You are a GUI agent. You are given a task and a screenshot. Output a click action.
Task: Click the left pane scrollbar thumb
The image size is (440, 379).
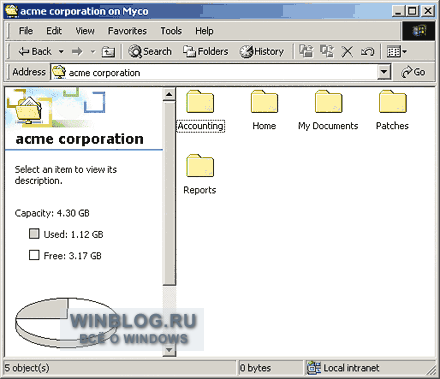click(169, 193)
